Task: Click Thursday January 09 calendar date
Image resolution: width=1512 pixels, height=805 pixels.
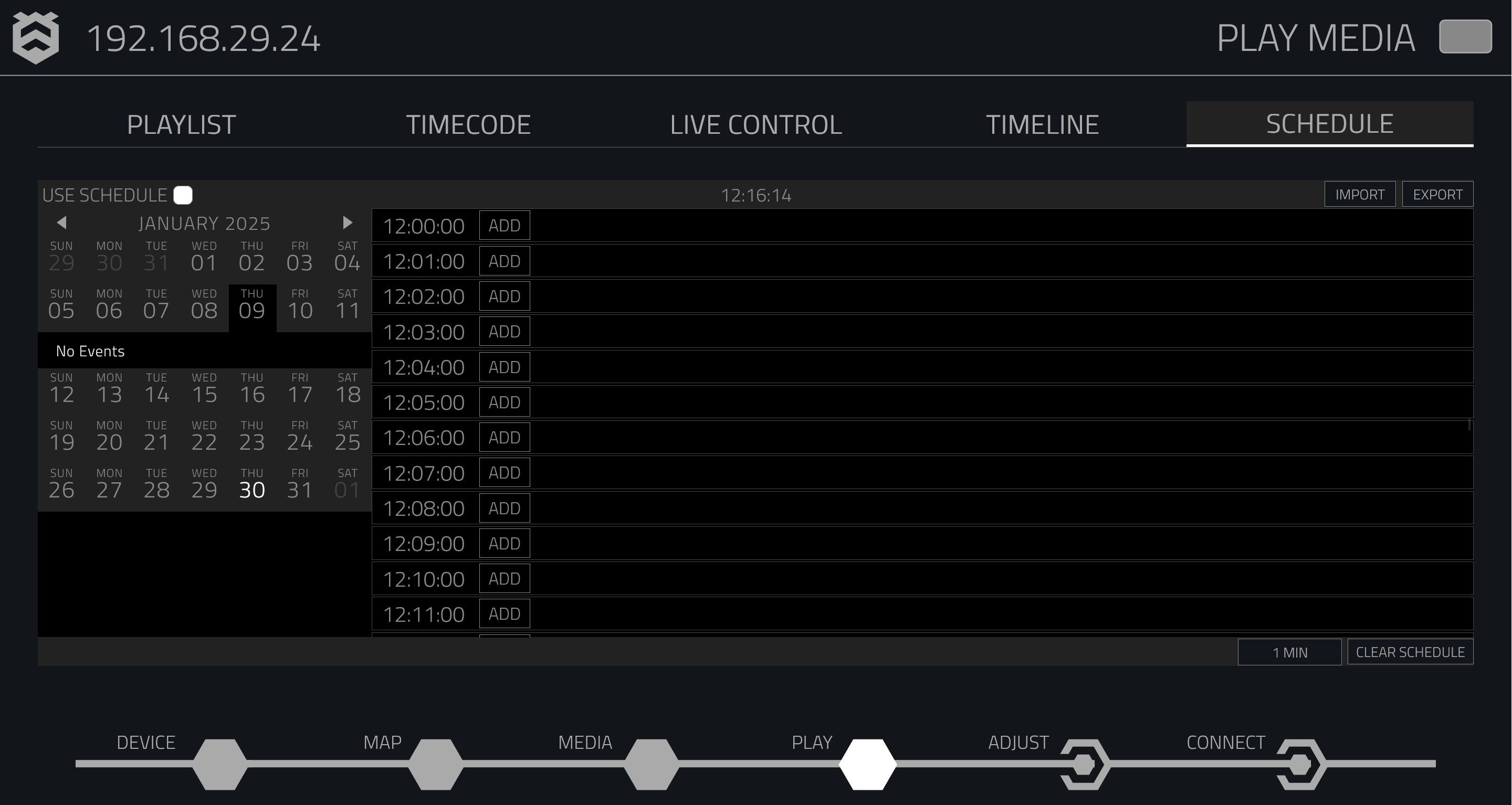Action: [251, 304]
